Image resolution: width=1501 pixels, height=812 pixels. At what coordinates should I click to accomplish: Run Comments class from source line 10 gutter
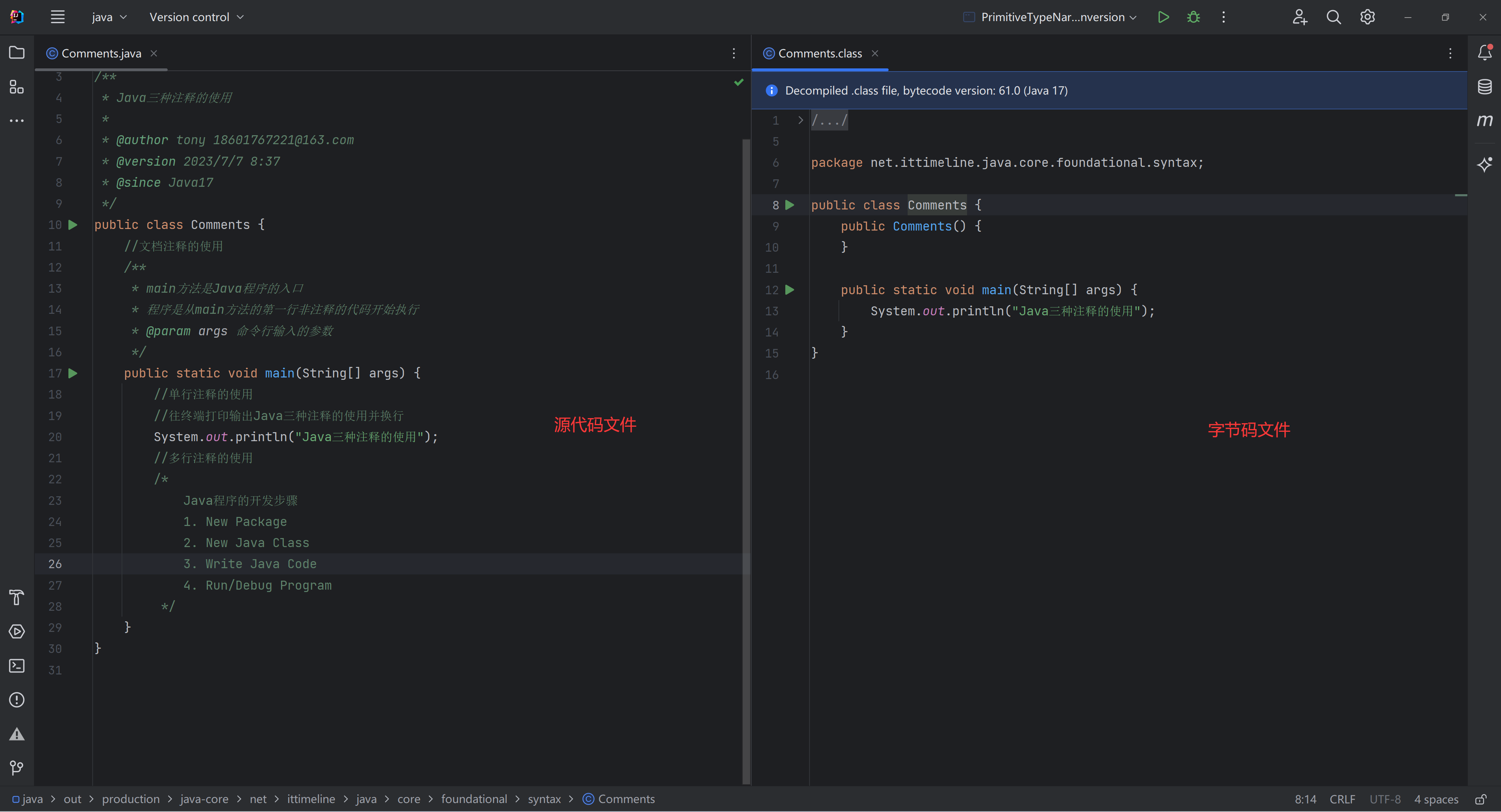(x=73, y=225)
